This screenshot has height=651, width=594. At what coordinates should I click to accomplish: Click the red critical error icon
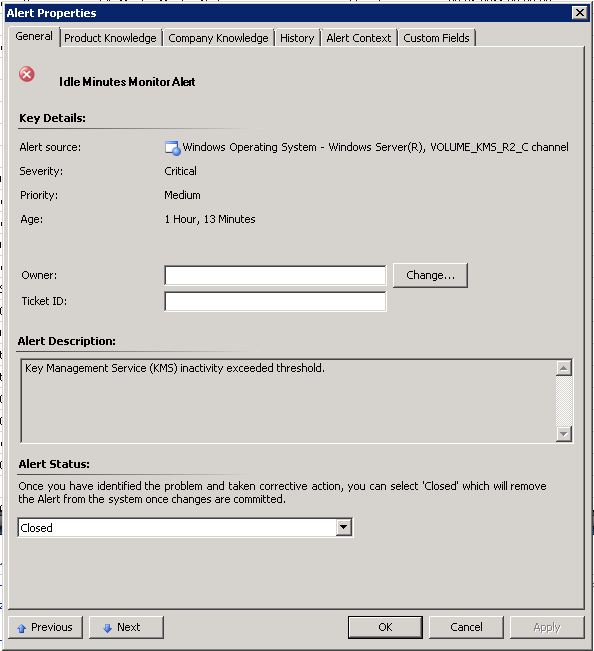pyautogui.click(x=27, y=75)
